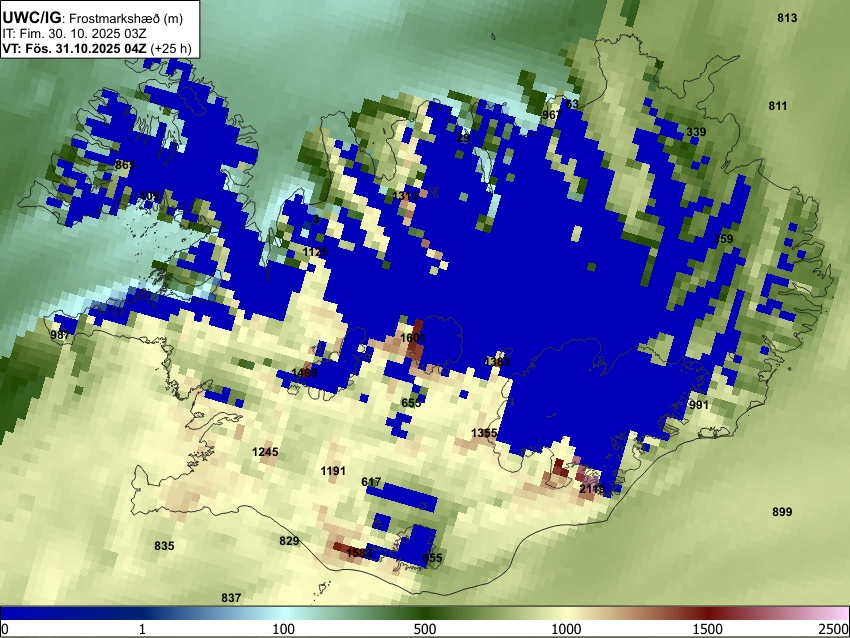The width and height of the screenshot is (850, 638).
Task: Click the 63 value label
Action: pyautogui.click(x=572, y=104)
